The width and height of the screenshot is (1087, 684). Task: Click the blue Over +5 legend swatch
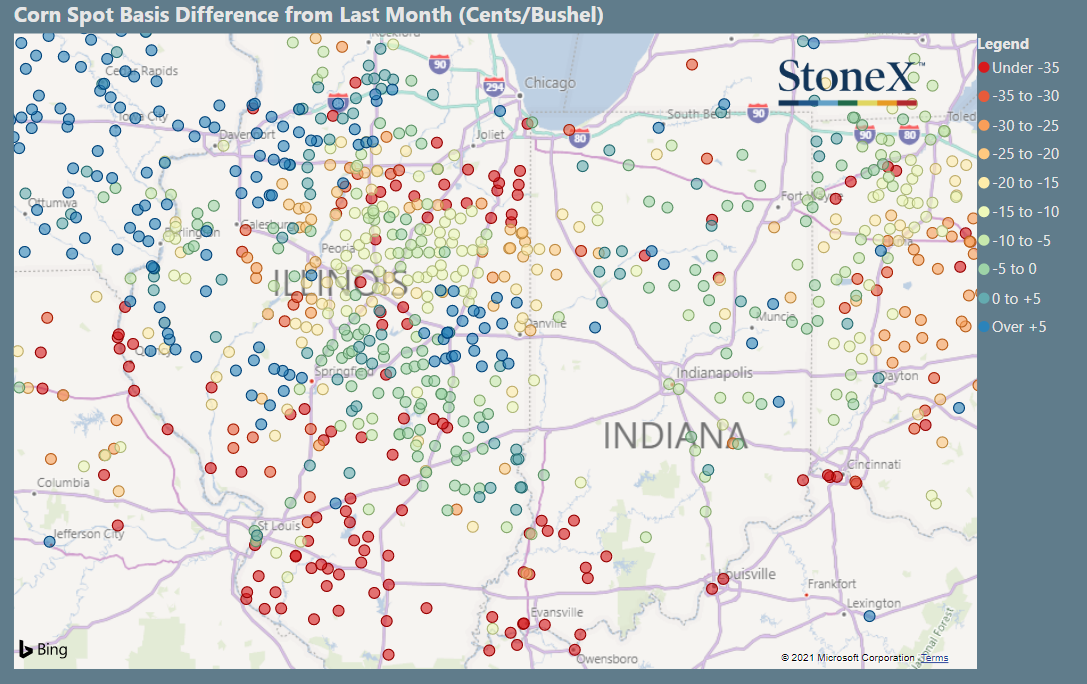(984, 326)
